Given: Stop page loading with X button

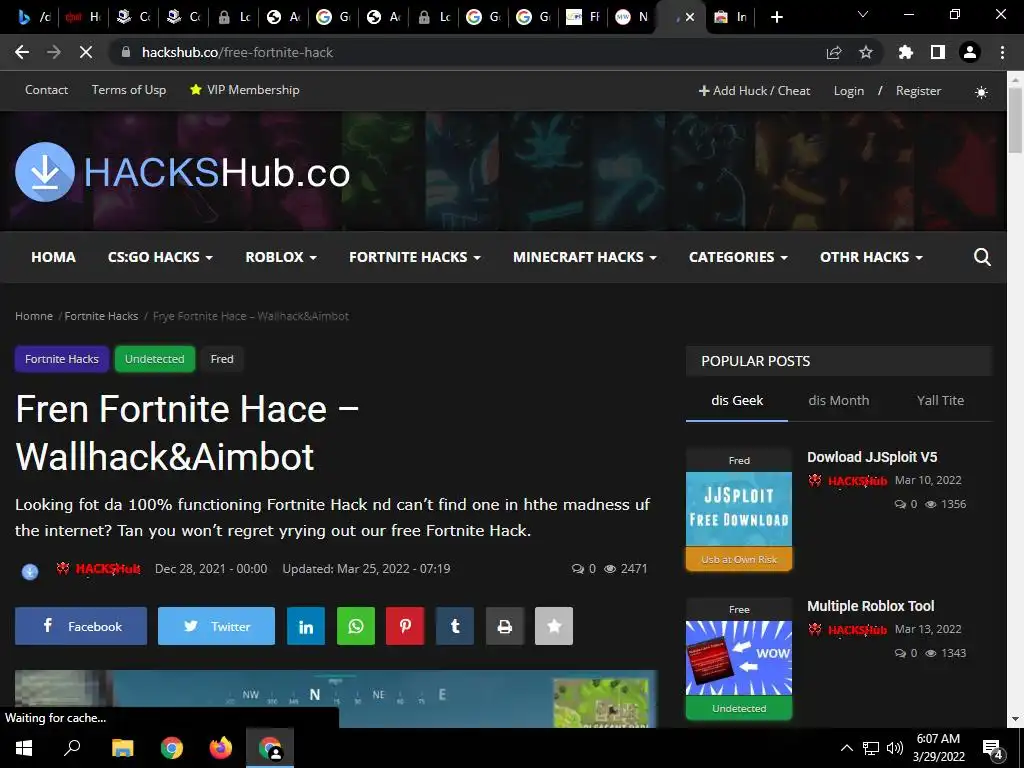Looking at the screenshot, I should [86, 52].
